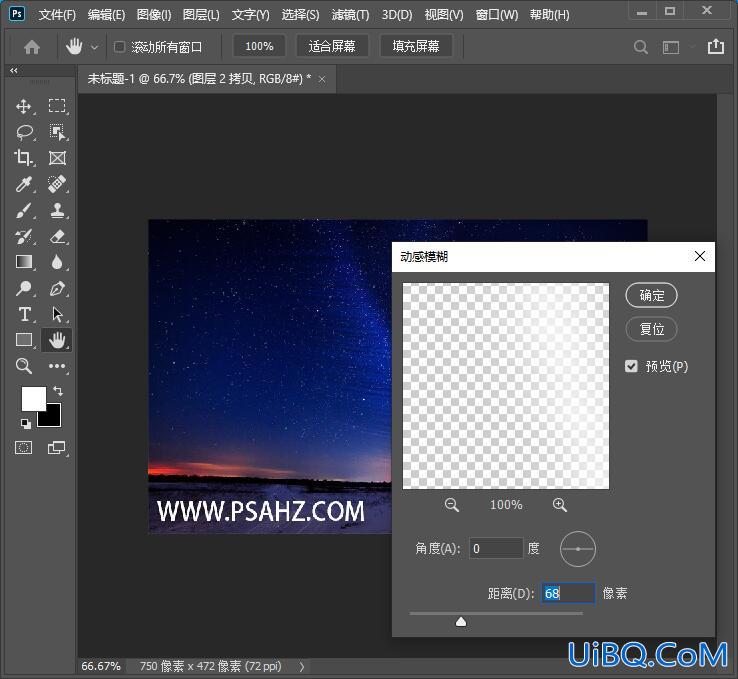Select the Hand tool in toolbox
This screenshot has width=738, height=679.
57,340
